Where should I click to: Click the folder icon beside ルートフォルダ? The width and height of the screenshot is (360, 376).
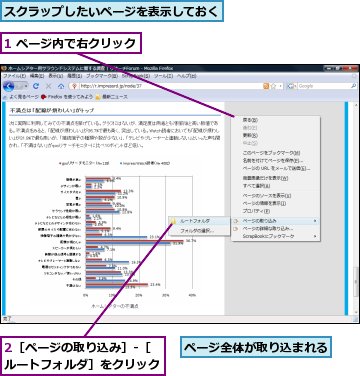(x=173, y=221)
